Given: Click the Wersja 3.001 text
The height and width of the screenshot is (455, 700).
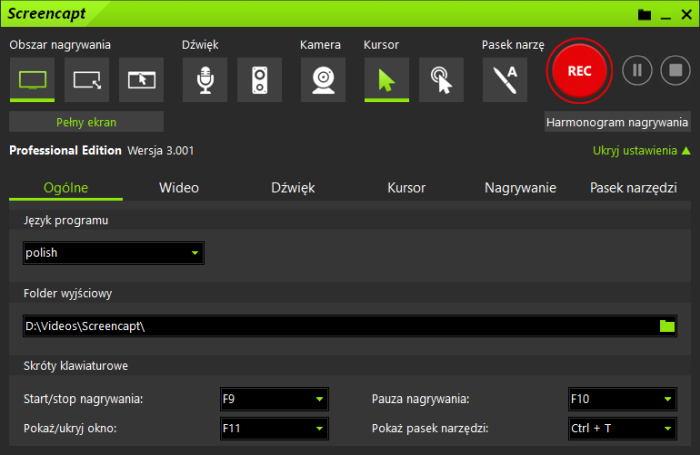Looking at the screenshot, I should [161, 150].
